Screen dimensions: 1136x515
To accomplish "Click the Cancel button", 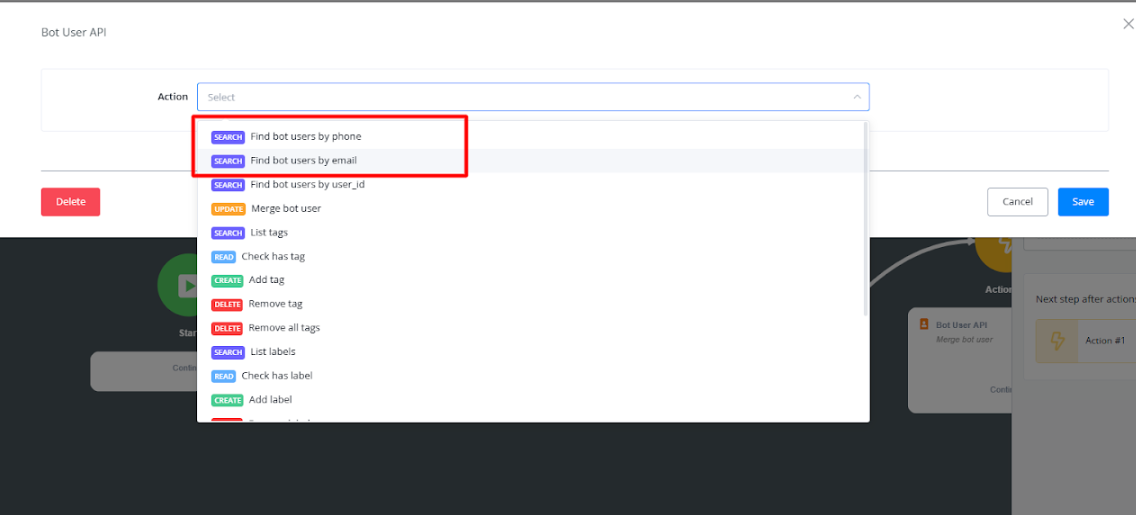I will click(x=1017, y=202).
